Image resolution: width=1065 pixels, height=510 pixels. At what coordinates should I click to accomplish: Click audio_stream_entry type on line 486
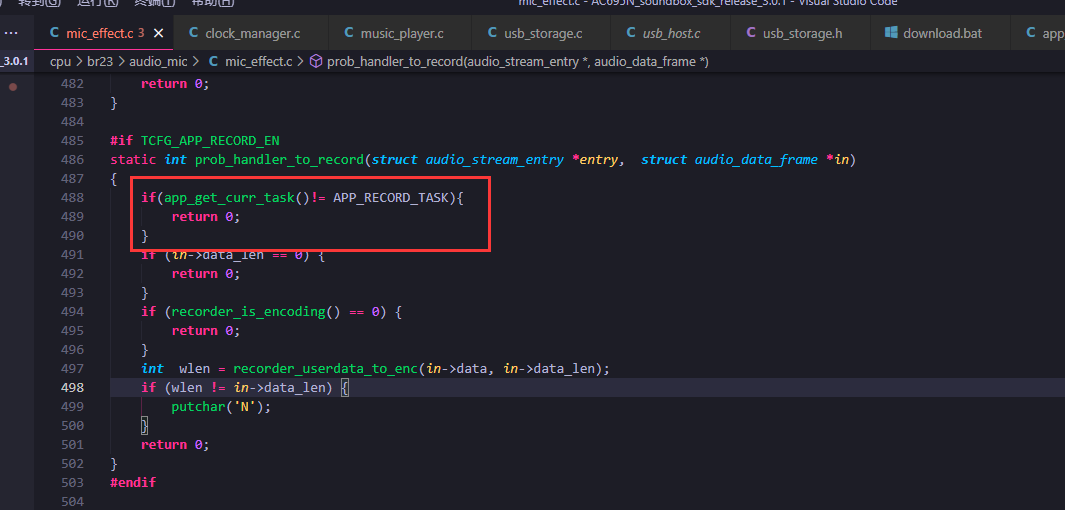[x=494, y=160]
